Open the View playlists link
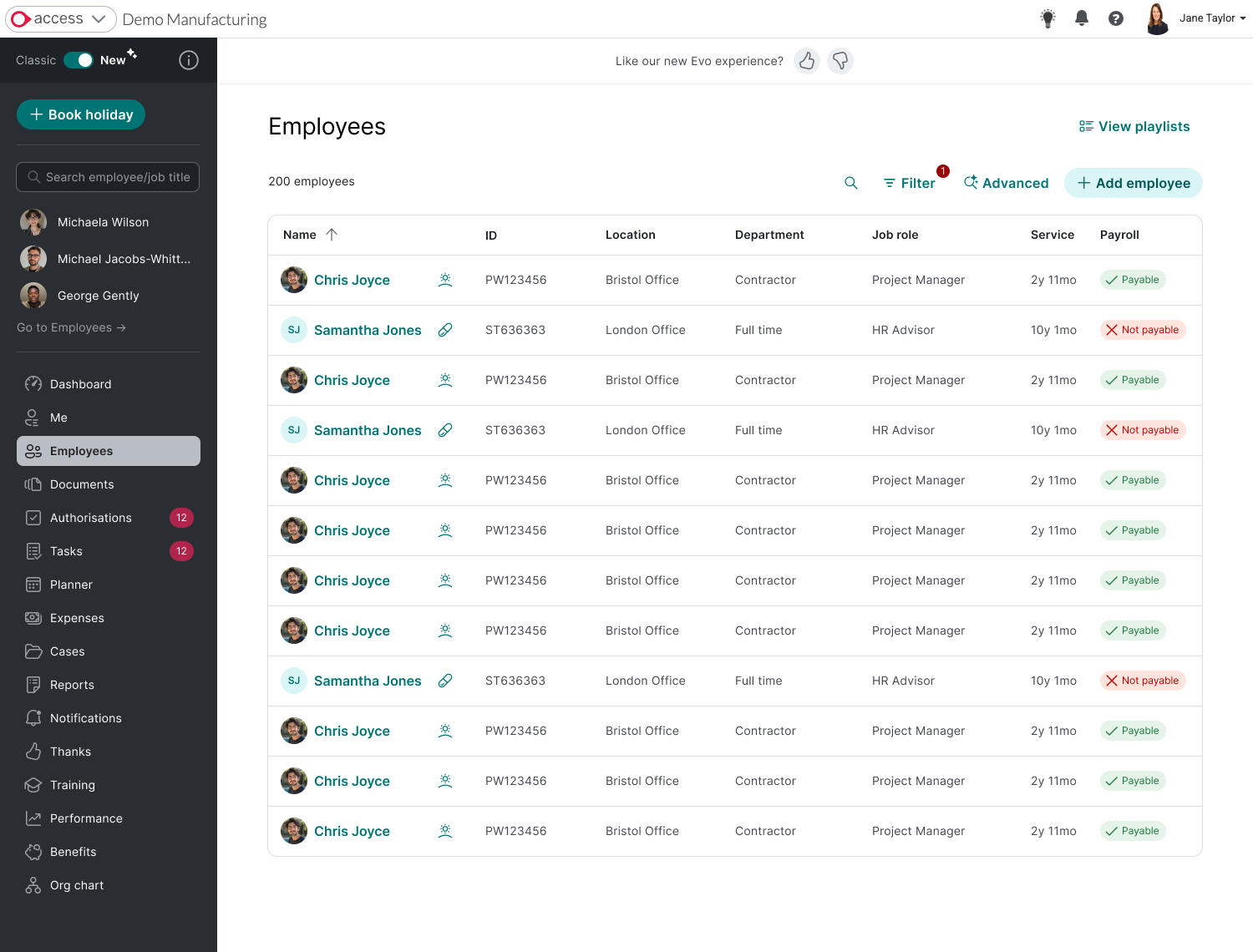The image size is (1253, 952). coord(1134,126)
